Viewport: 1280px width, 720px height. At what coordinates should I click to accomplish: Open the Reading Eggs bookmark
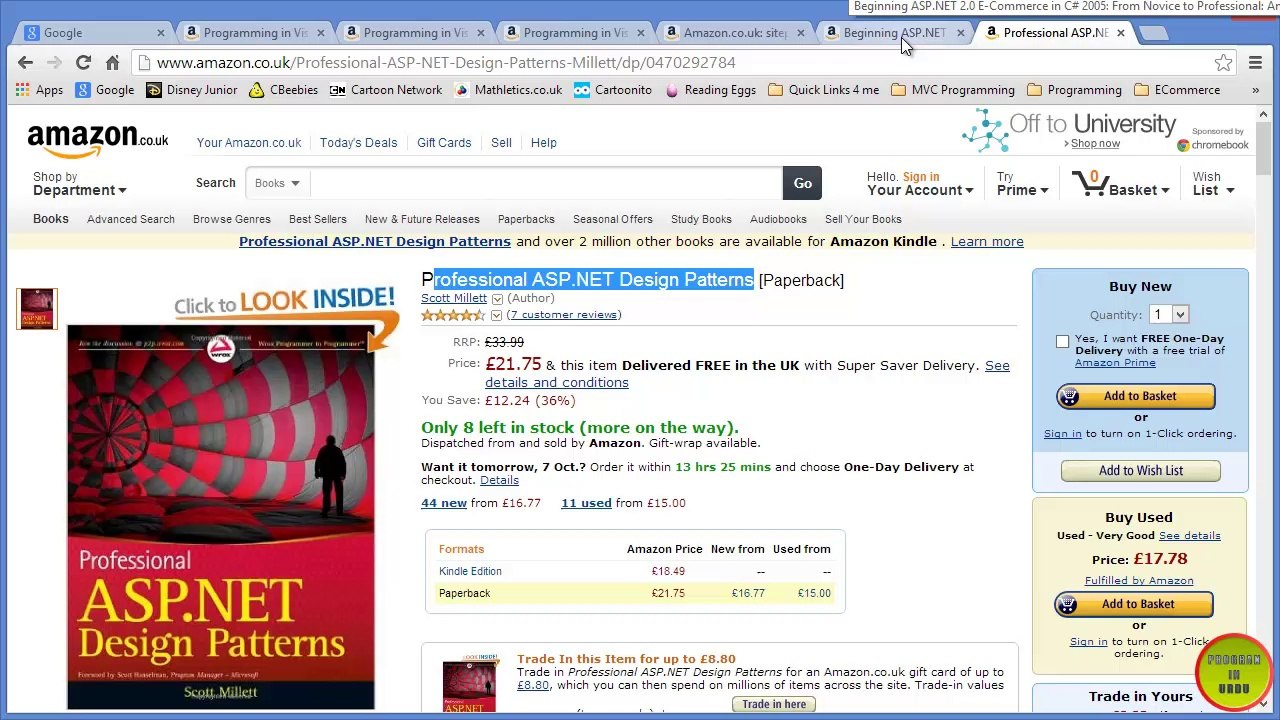pos(710,90)
